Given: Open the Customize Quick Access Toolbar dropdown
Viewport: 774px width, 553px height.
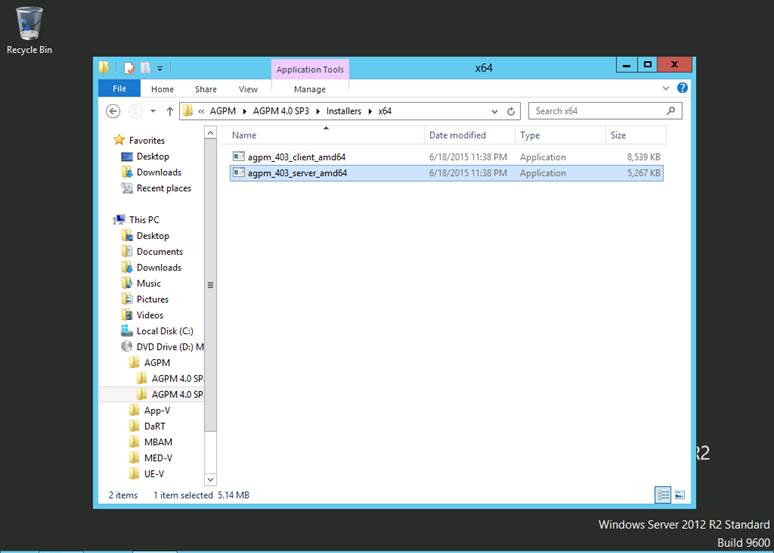Looking at the screenshot, I should coord(160,68).
